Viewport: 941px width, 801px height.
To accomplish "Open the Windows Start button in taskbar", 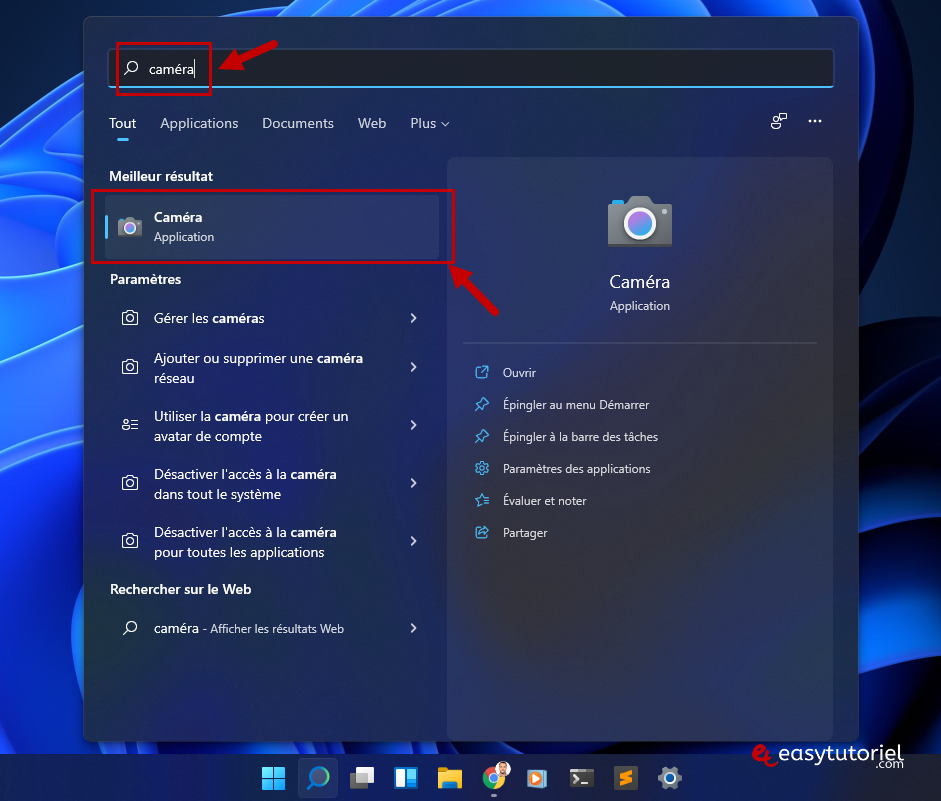I will coord(274,778).
